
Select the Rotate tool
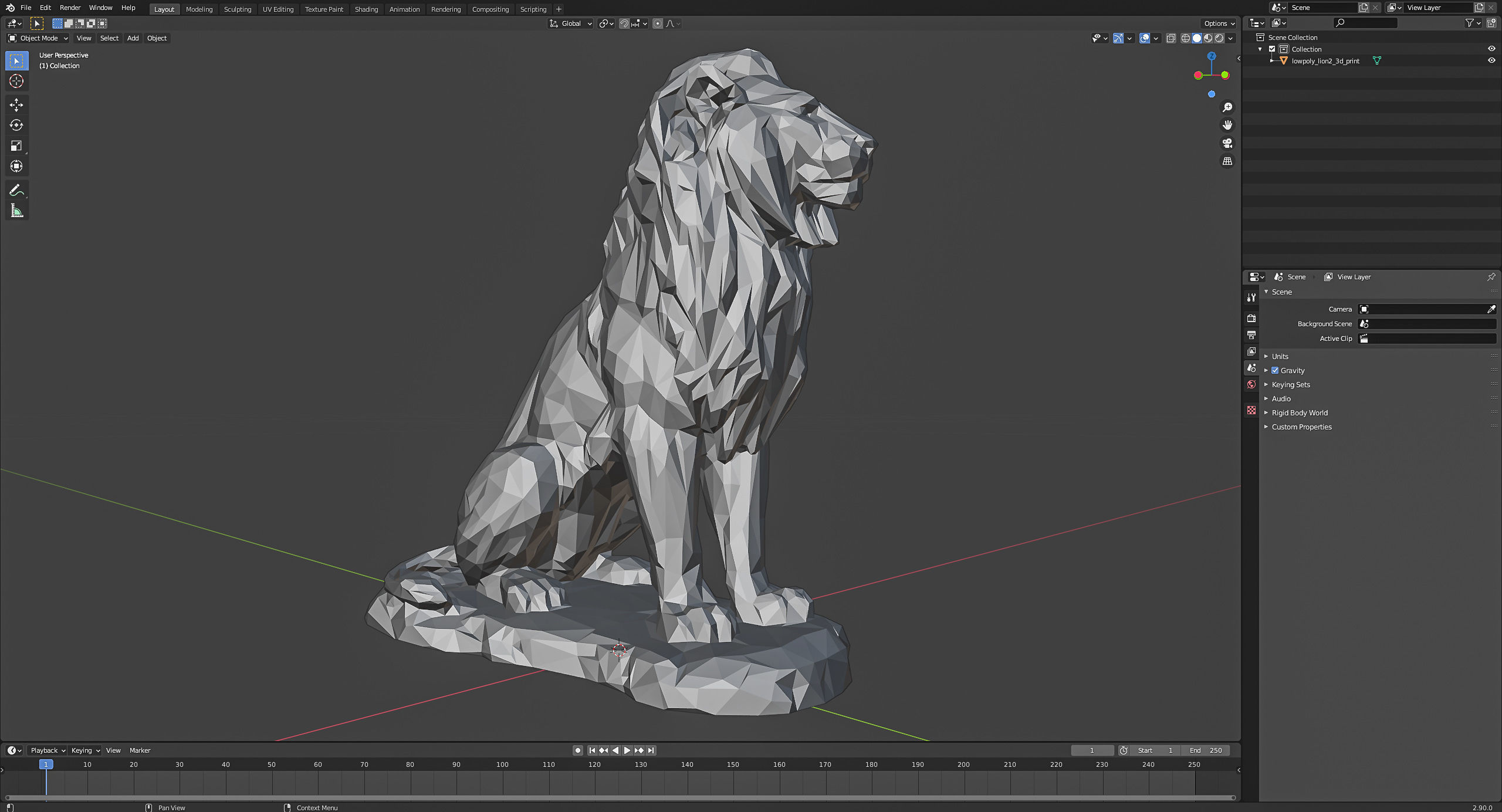[16, 125]
